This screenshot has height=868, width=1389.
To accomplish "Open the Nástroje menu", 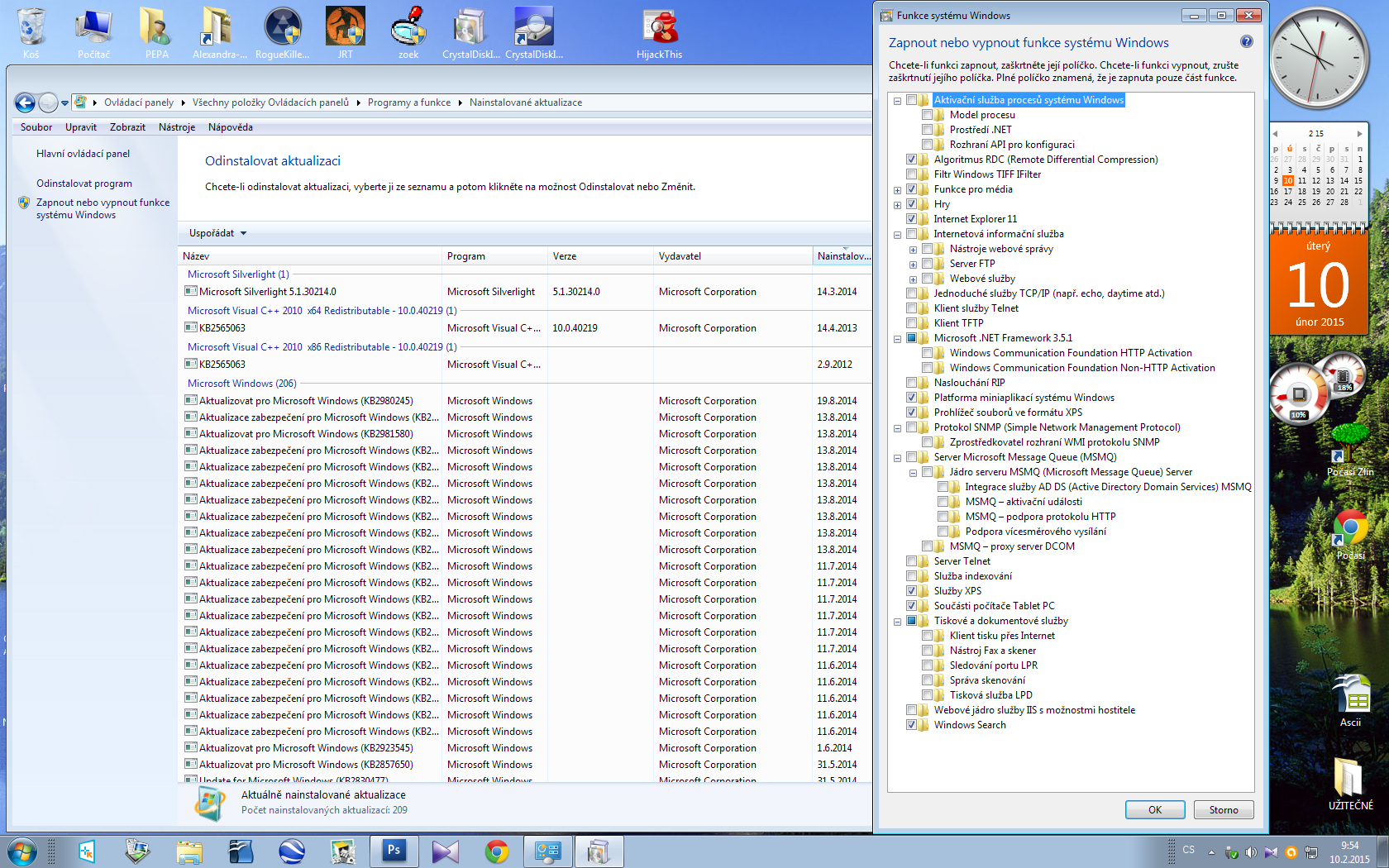I will (x=176, y=127).
